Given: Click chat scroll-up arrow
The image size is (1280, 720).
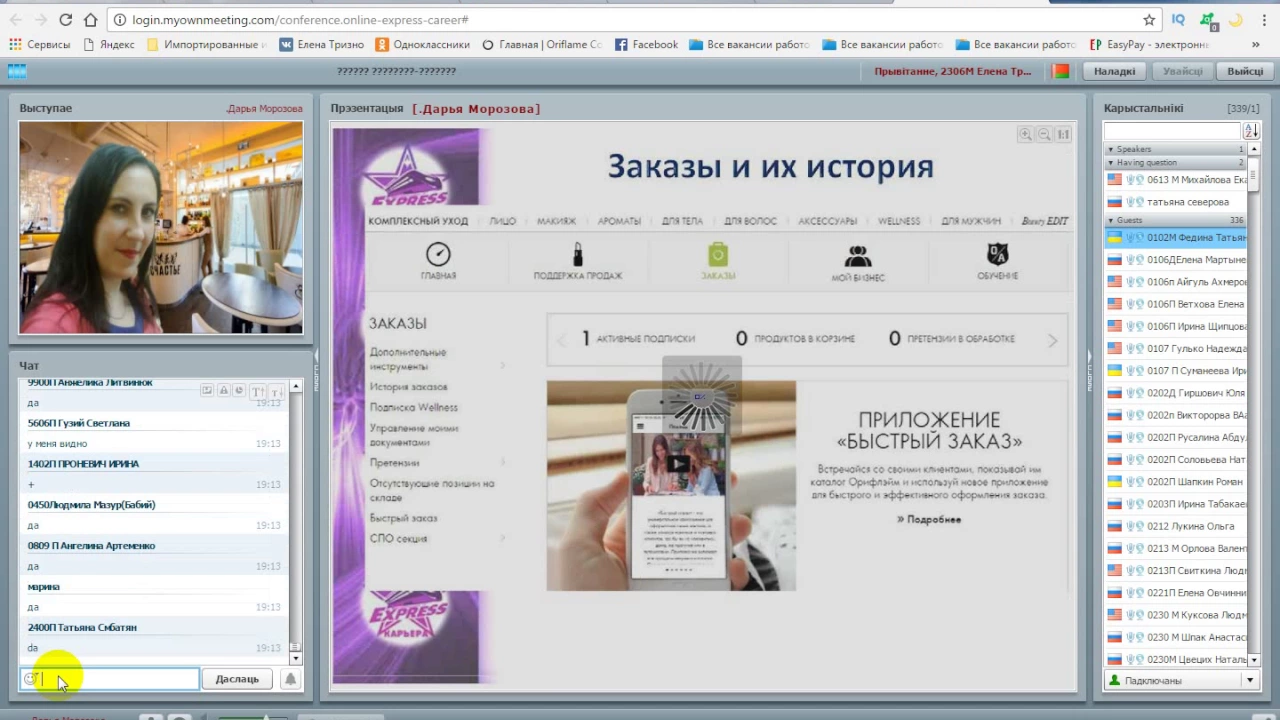Looking at the screenshot, I should click(x=295, y=386).
